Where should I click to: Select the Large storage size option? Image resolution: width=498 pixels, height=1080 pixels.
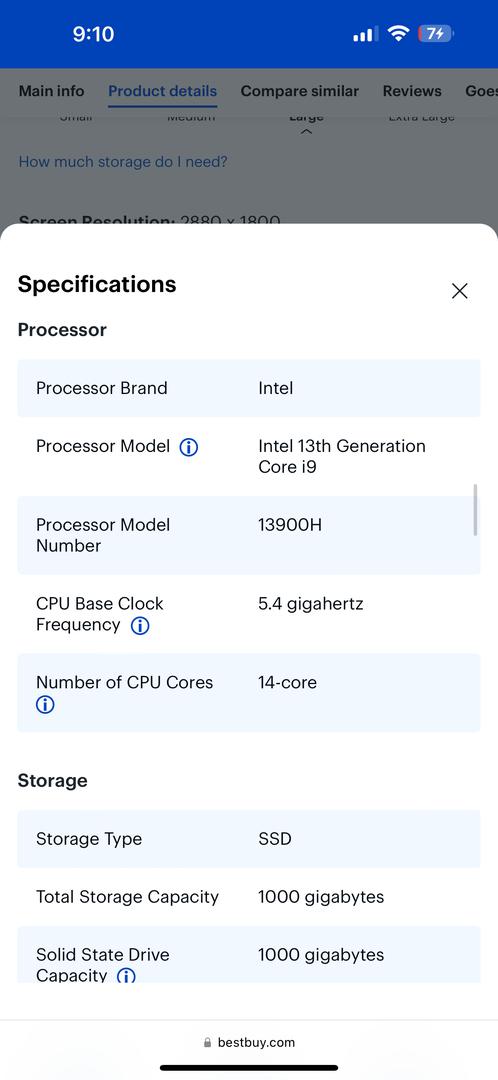point(307,117)
